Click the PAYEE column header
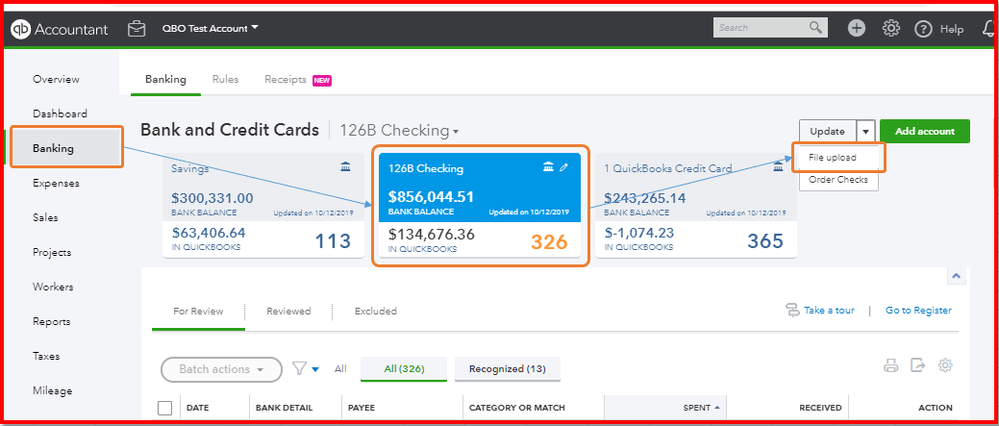The width and height of the screenshot is (999, 426). 361,408
